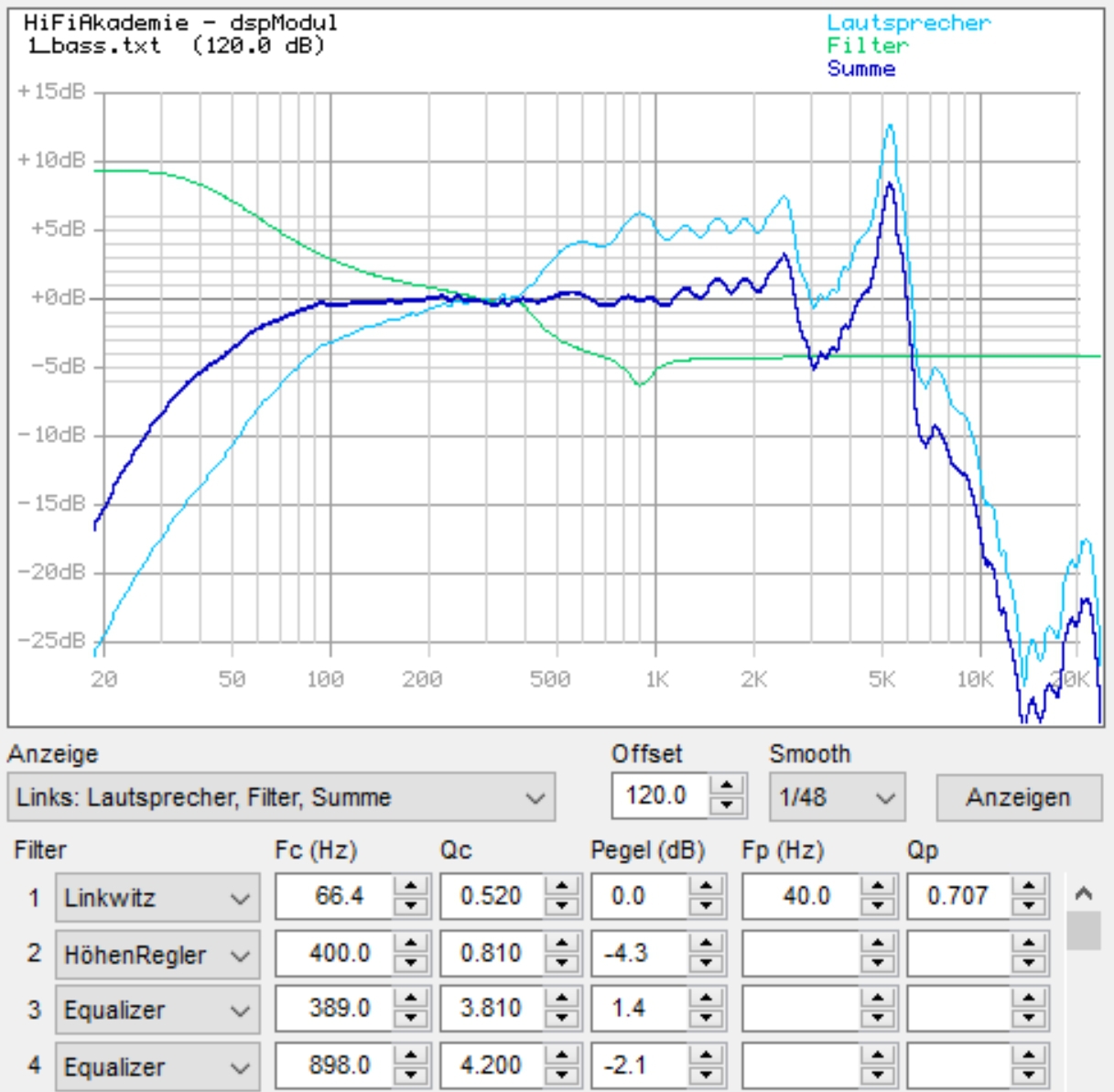Screen dimensions: 1114x1092
Task: Increase filter 1 Fp value of 40.0
Action: click(878, 886)
